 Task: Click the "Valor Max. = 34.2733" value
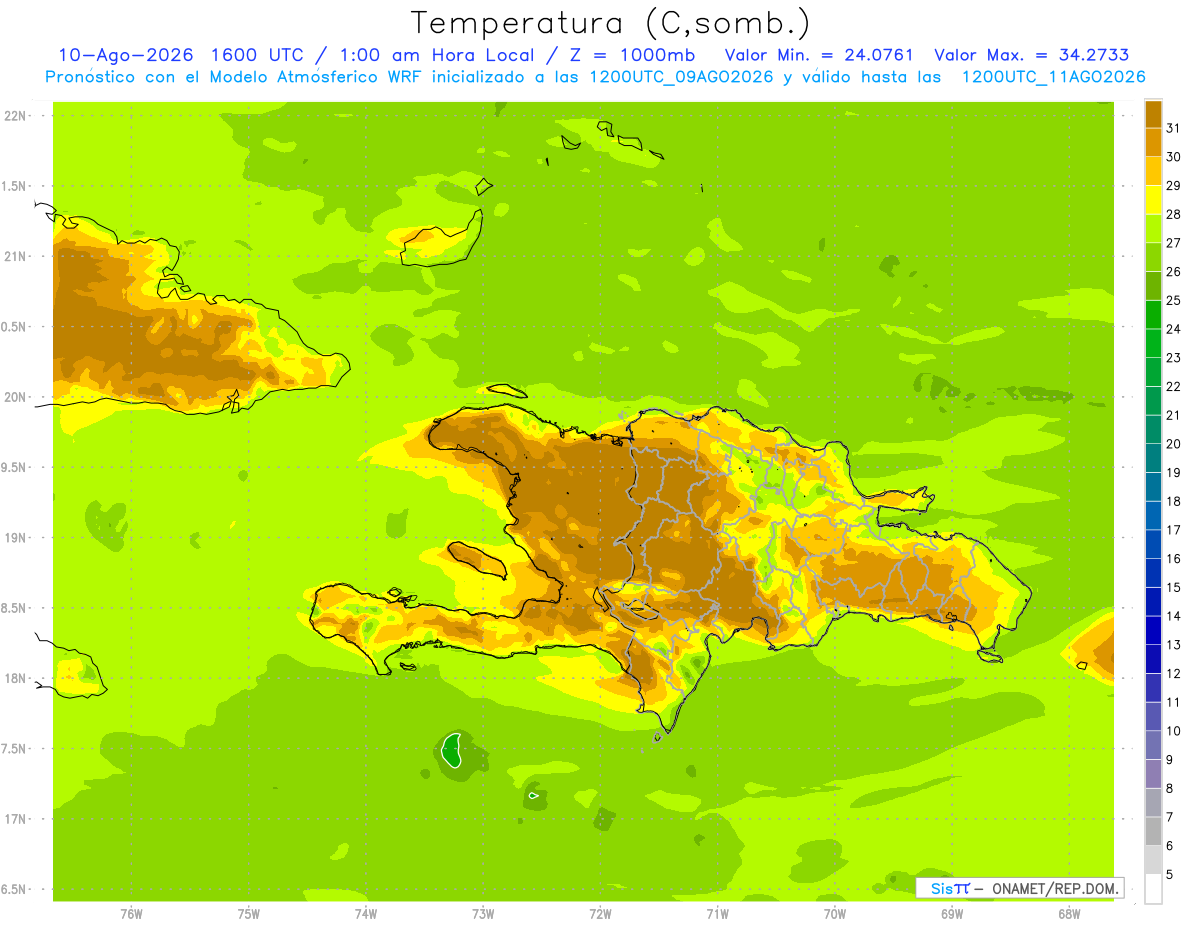[x=1031, y=56]
